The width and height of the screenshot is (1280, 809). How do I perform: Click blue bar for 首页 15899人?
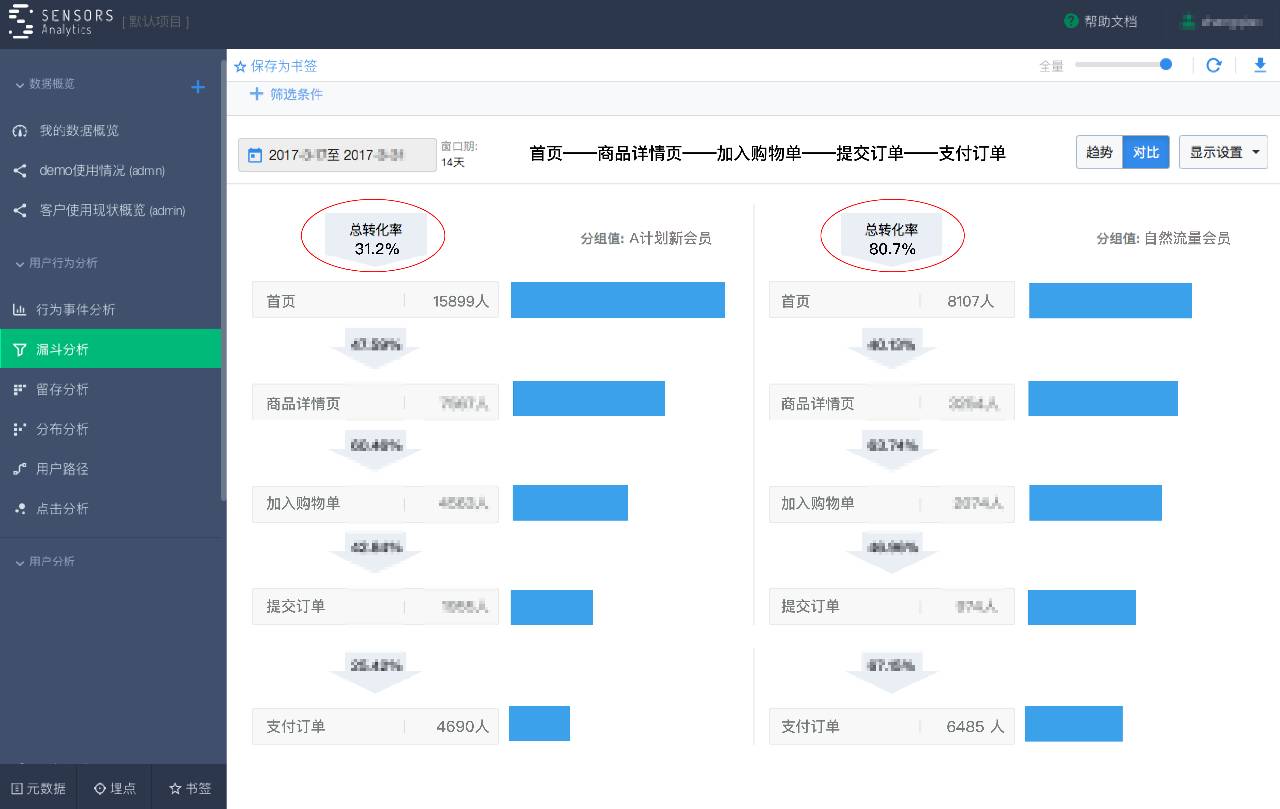click(x=618, y=300)
